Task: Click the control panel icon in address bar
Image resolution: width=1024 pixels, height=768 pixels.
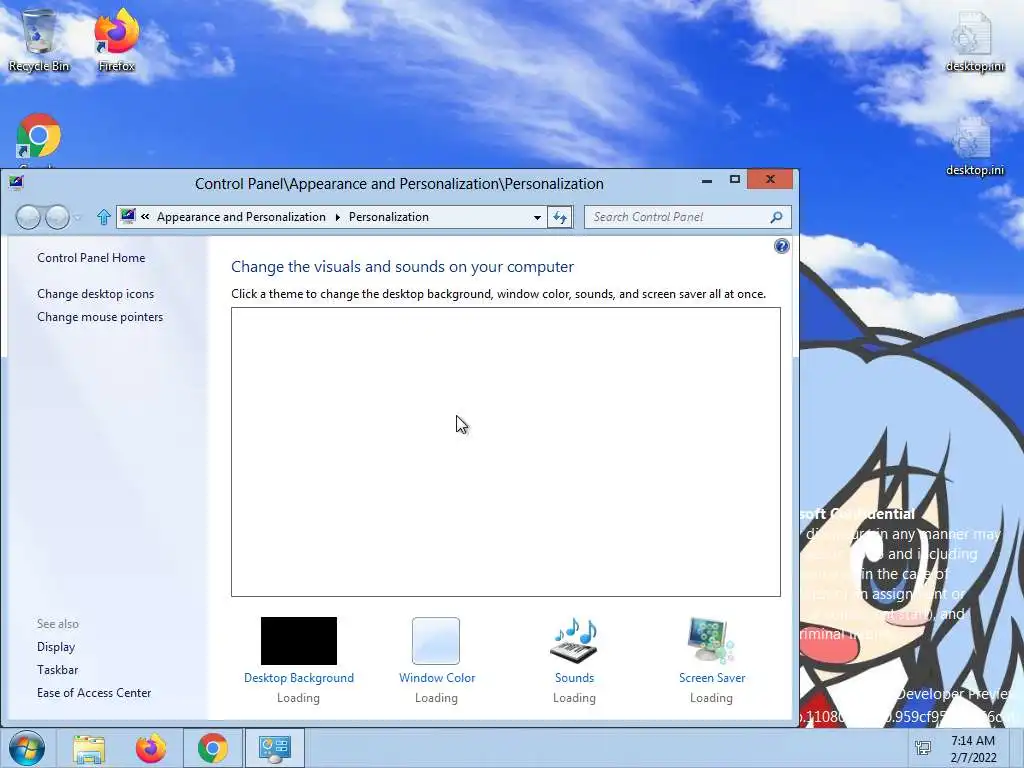Action: click(x=128, y=216)
